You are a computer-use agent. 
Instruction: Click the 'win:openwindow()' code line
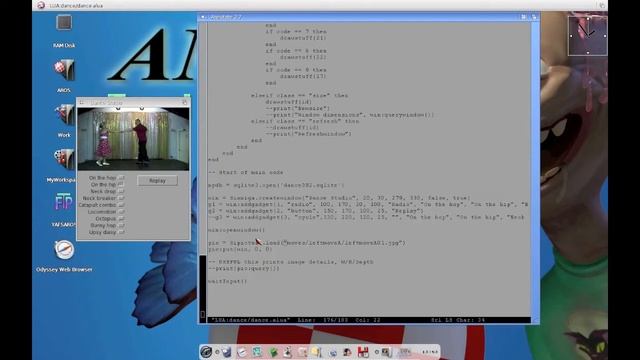236,230
